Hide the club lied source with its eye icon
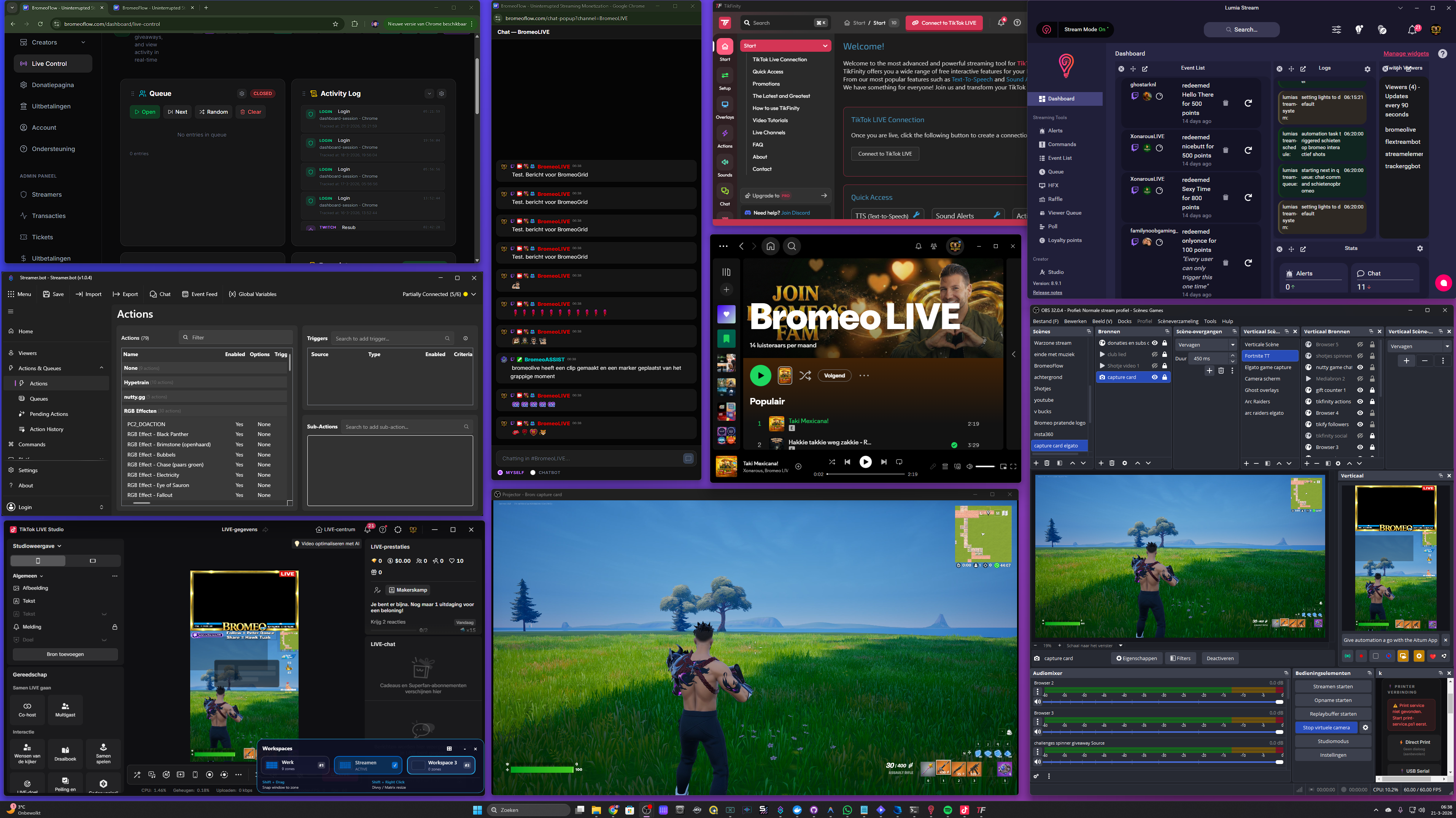 click(1155, 355)
